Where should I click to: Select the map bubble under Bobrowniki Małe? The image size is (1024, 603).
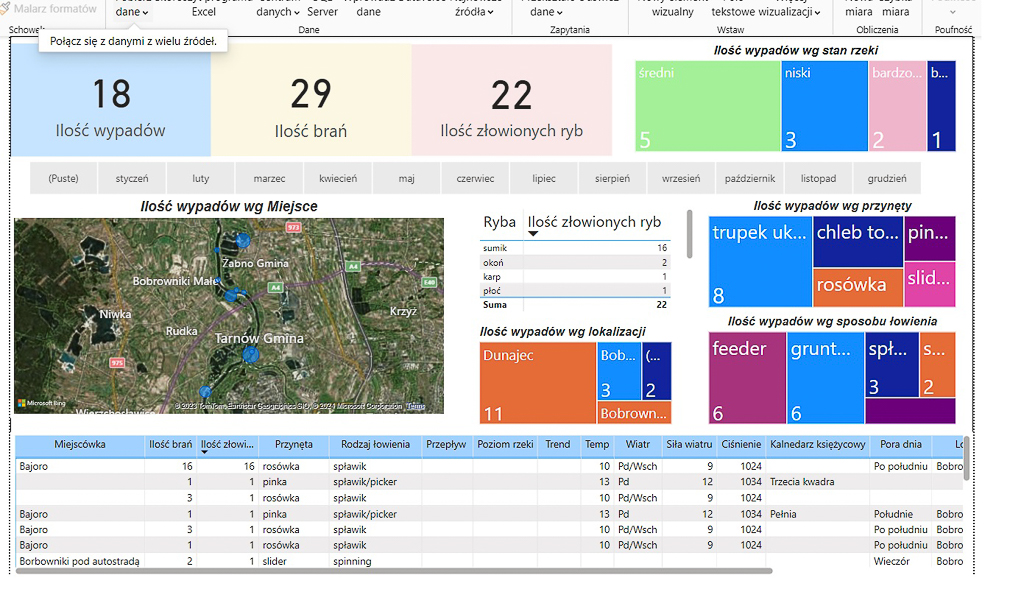tap(230, 295)
